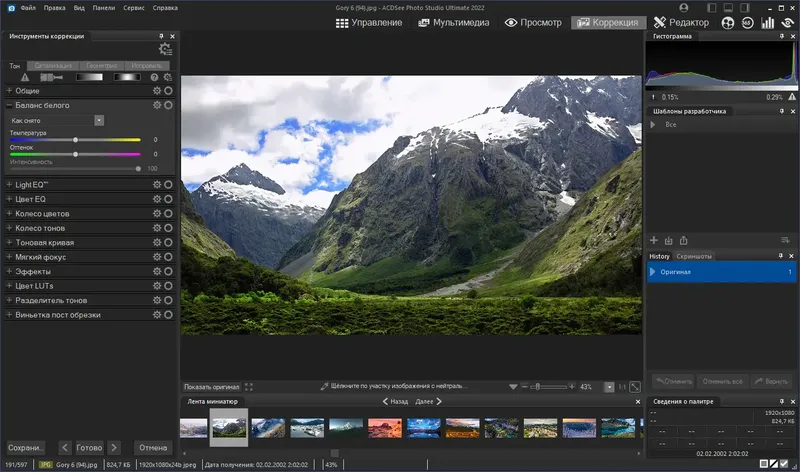
Task: Toggle the Баланс белого enable circle
Action: click(x=168, y=105)
